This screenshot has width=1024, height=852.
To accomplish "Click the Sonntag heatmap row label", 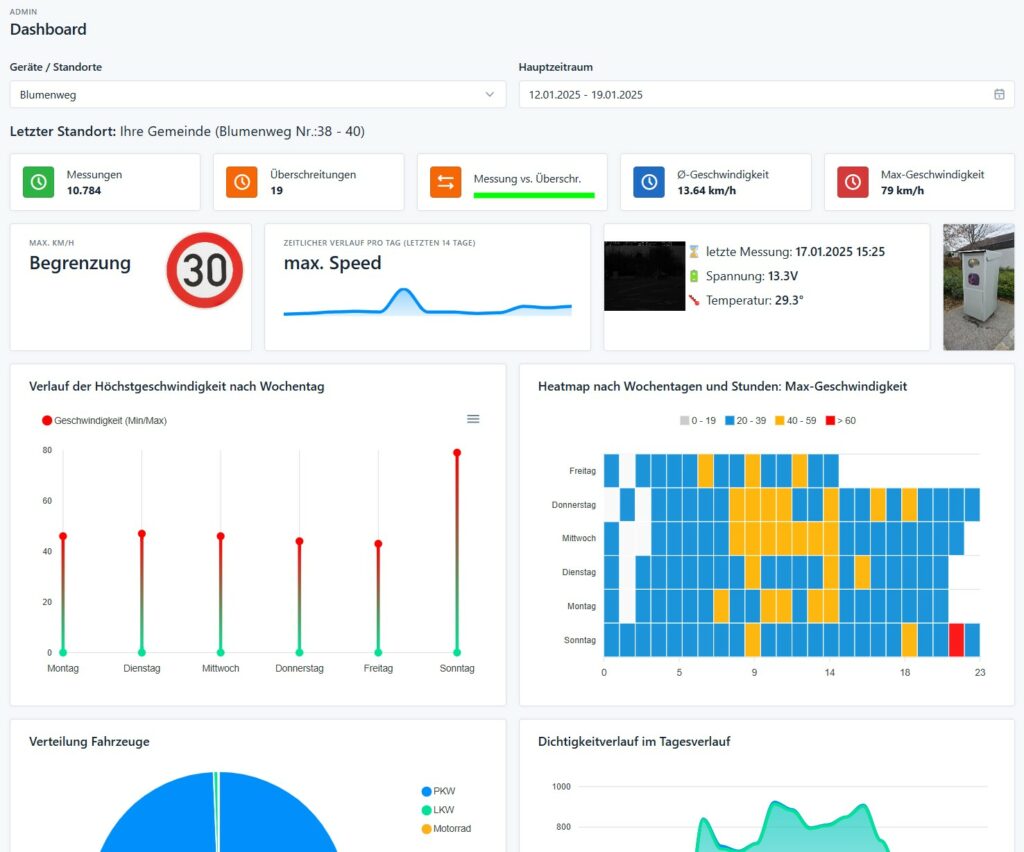I will (x=579, y=640).
